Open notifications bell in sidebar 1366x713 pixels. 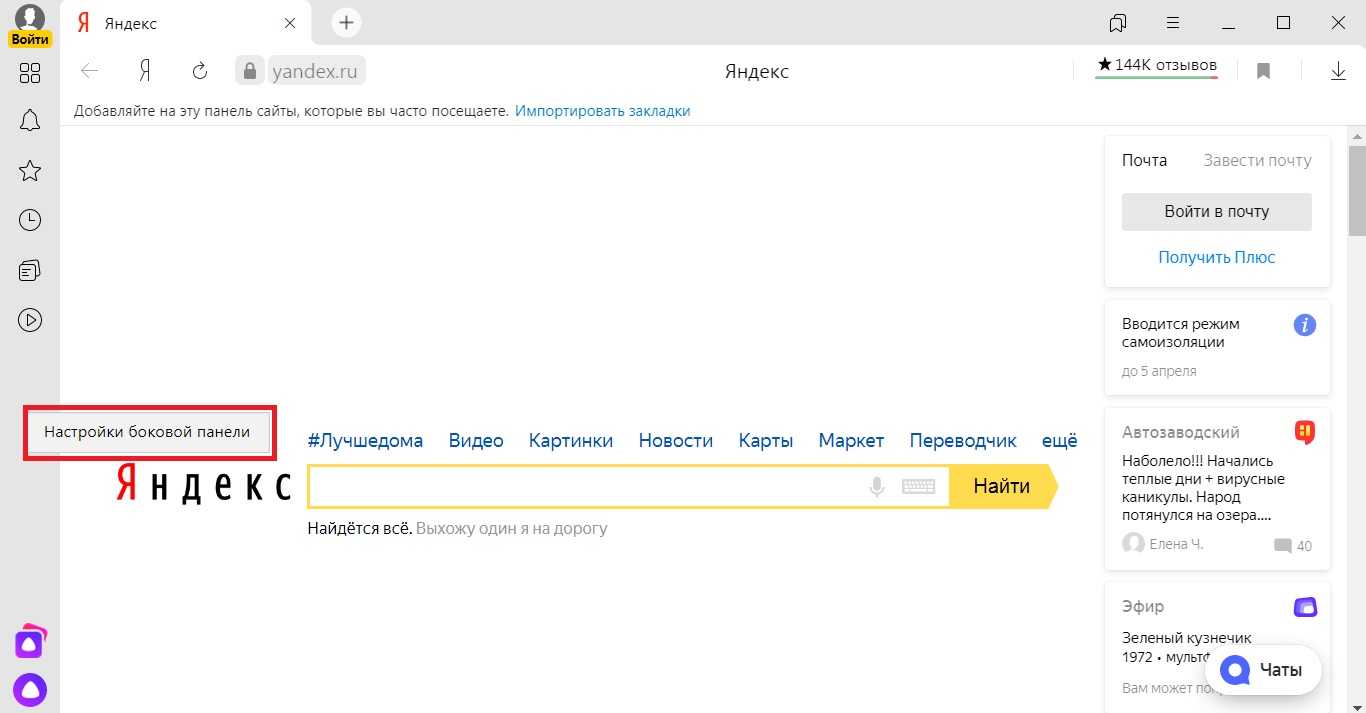point(30,121)
